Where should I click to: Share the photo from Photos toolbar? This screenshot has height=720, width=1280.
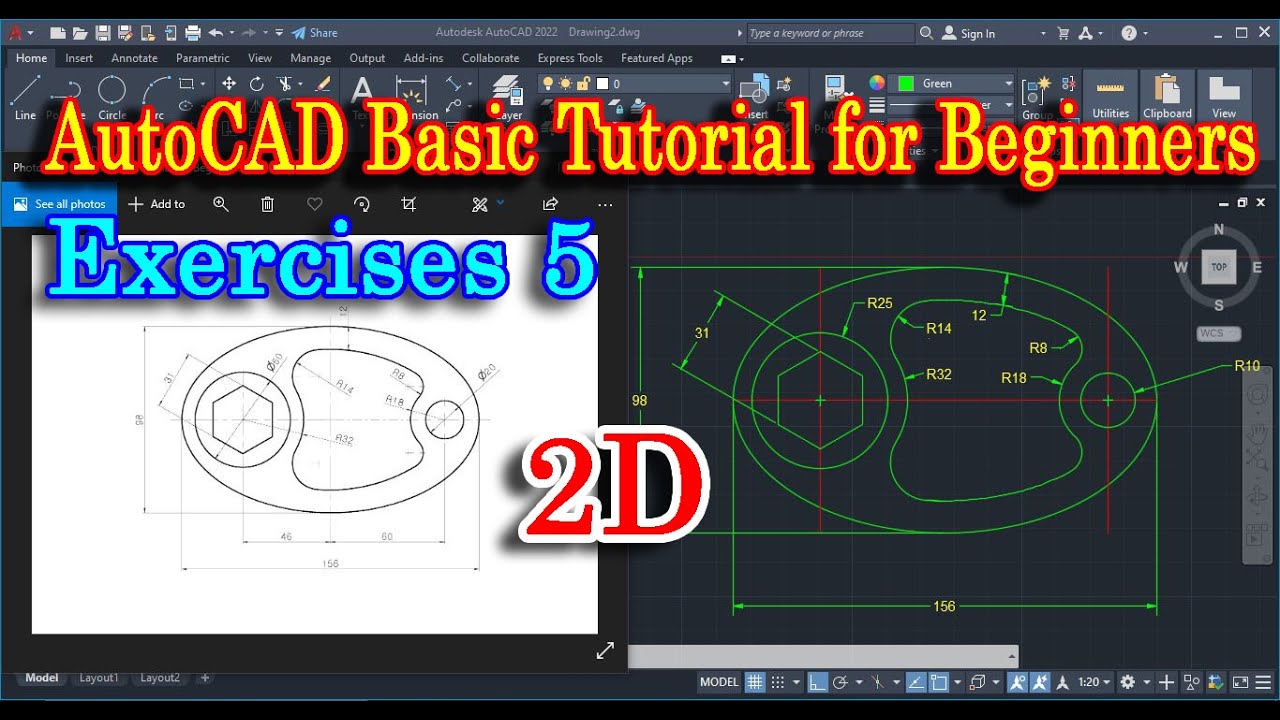tap(550, 204)
